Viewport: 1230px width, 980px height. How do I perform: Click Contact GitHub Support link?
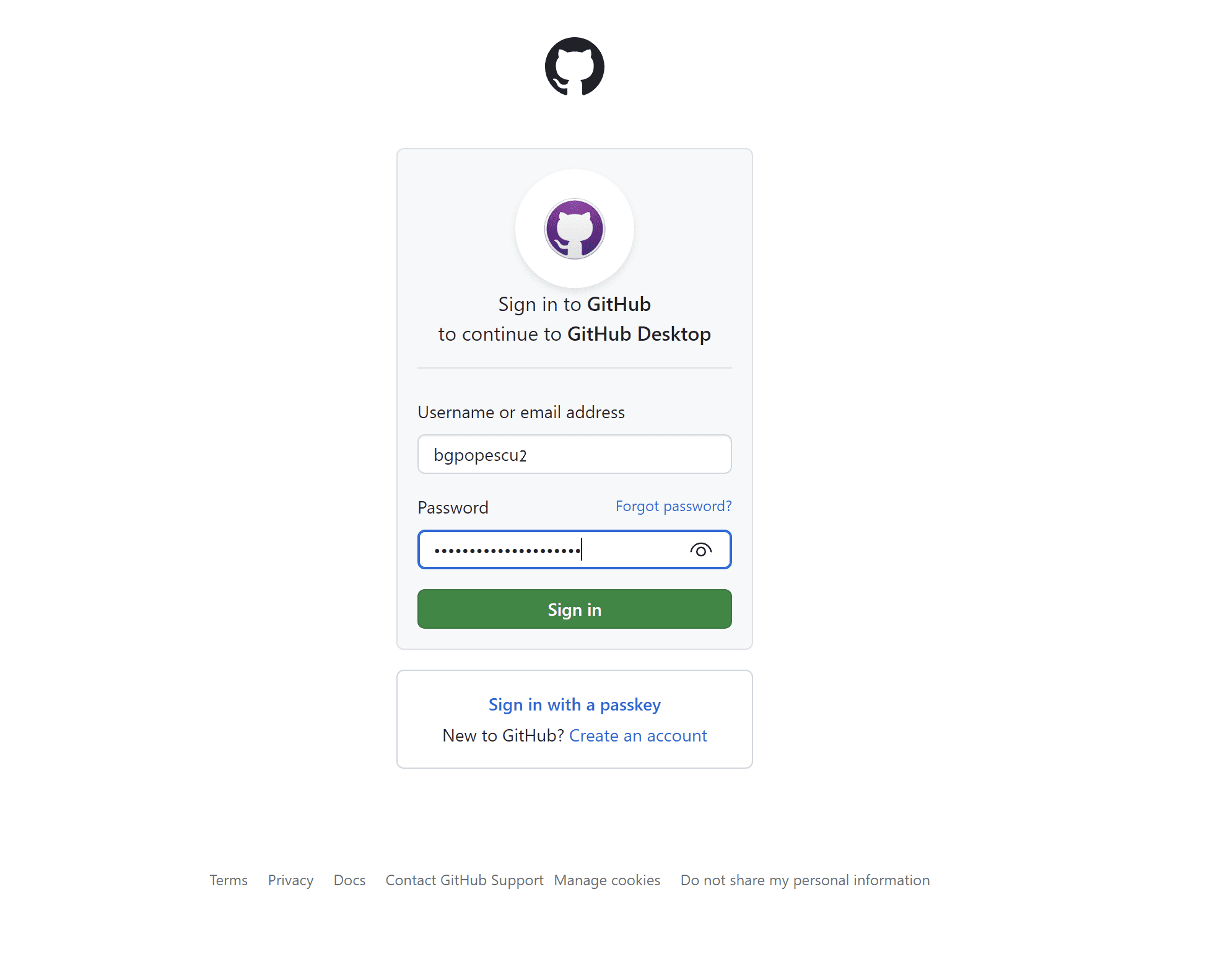click(x=464, y=880)
